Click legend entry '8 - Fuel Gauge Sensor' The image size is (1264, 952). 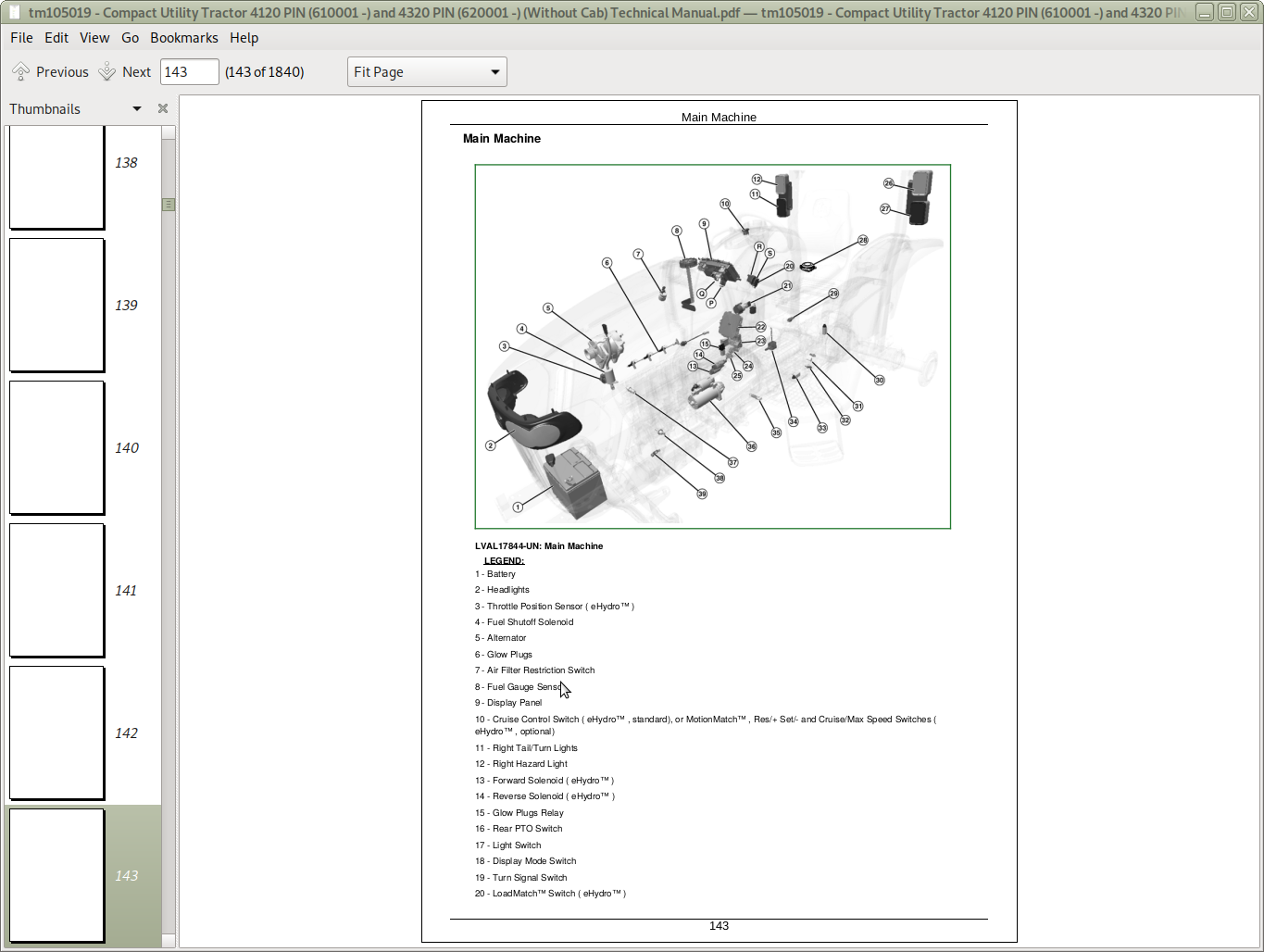[x=519, y=687]
